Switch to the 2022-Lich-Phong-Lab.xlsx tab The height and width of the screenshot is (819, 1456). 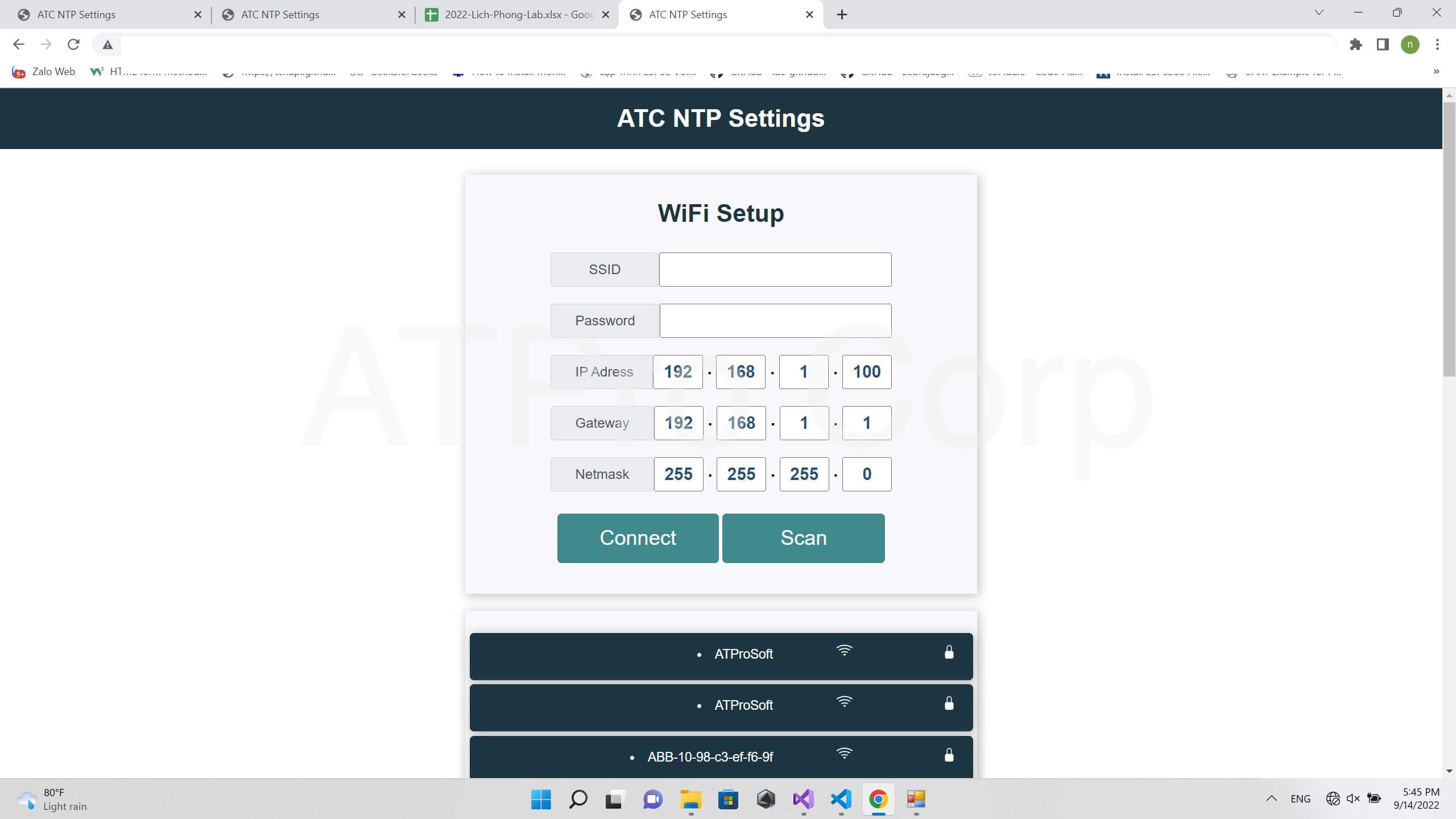click(518, 15)
